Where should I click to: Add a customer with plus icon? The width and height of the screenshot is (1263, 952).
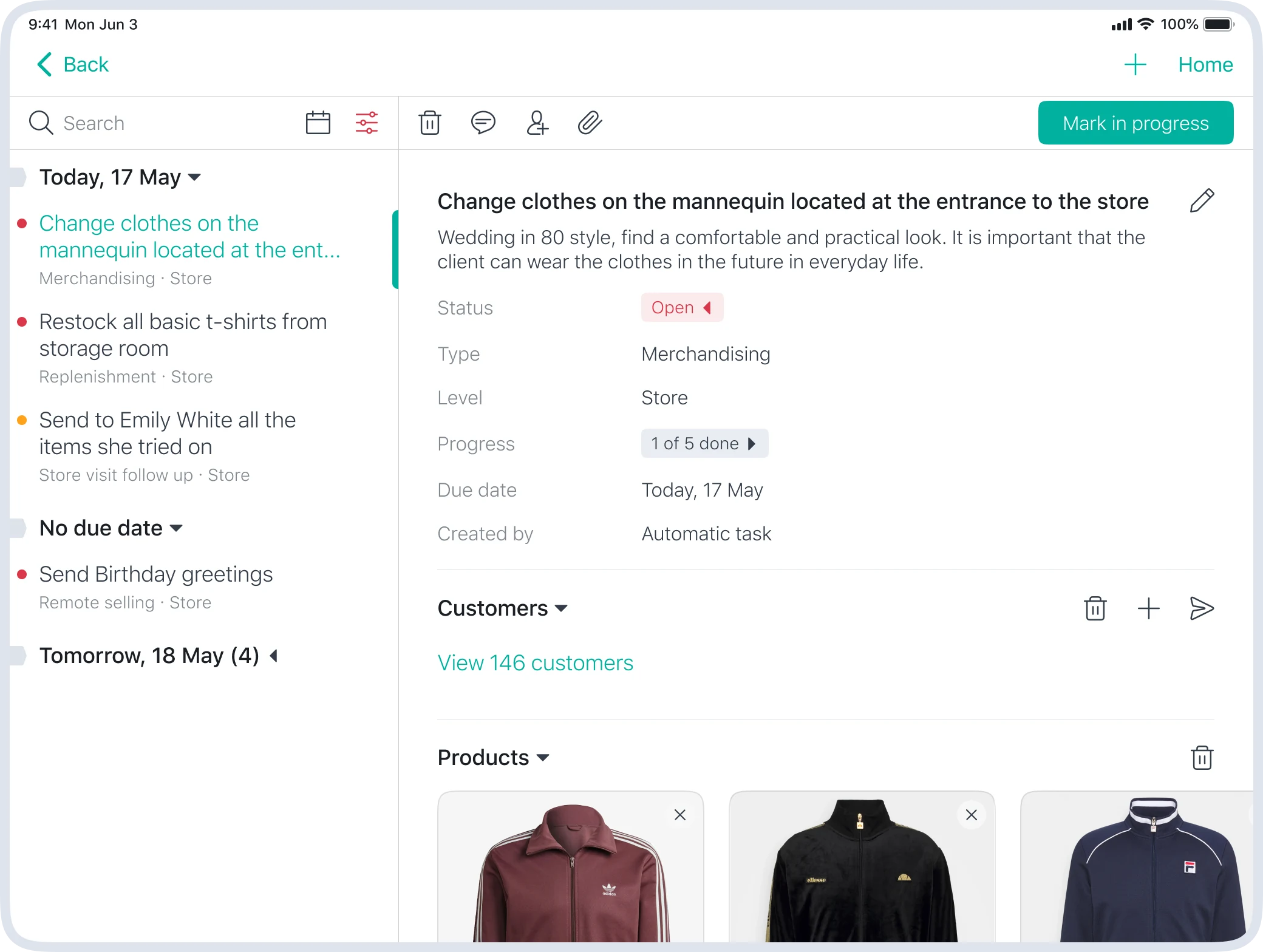pyautogui.click(x=1149, y=608)
